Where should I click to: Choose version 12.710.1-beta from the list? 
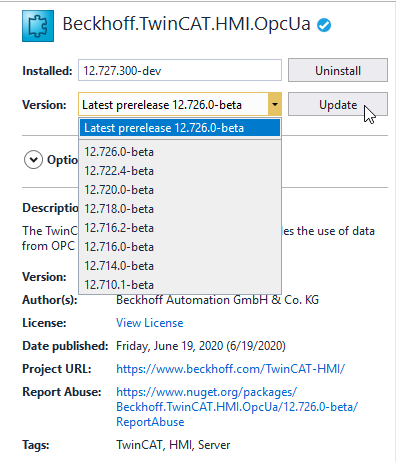pyautogui.click(x=180, y=284)
